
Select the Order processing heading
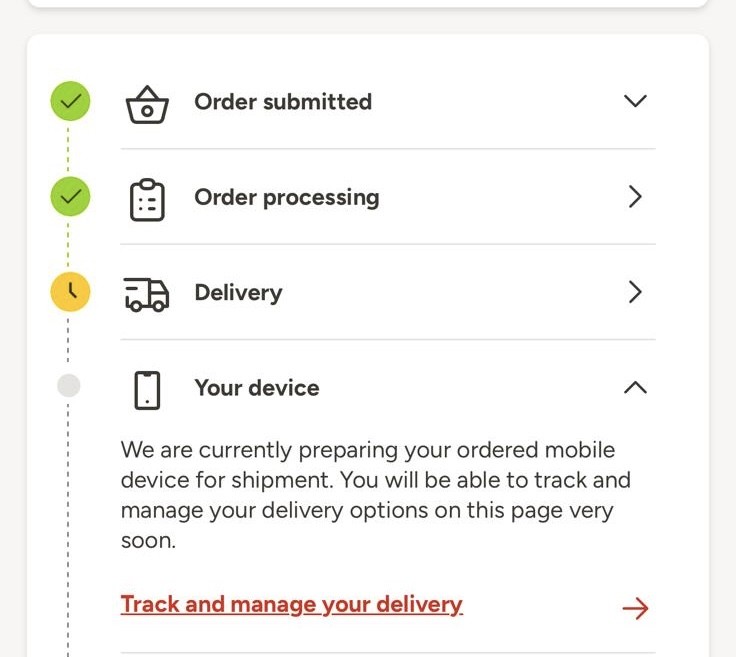(287, 197)
